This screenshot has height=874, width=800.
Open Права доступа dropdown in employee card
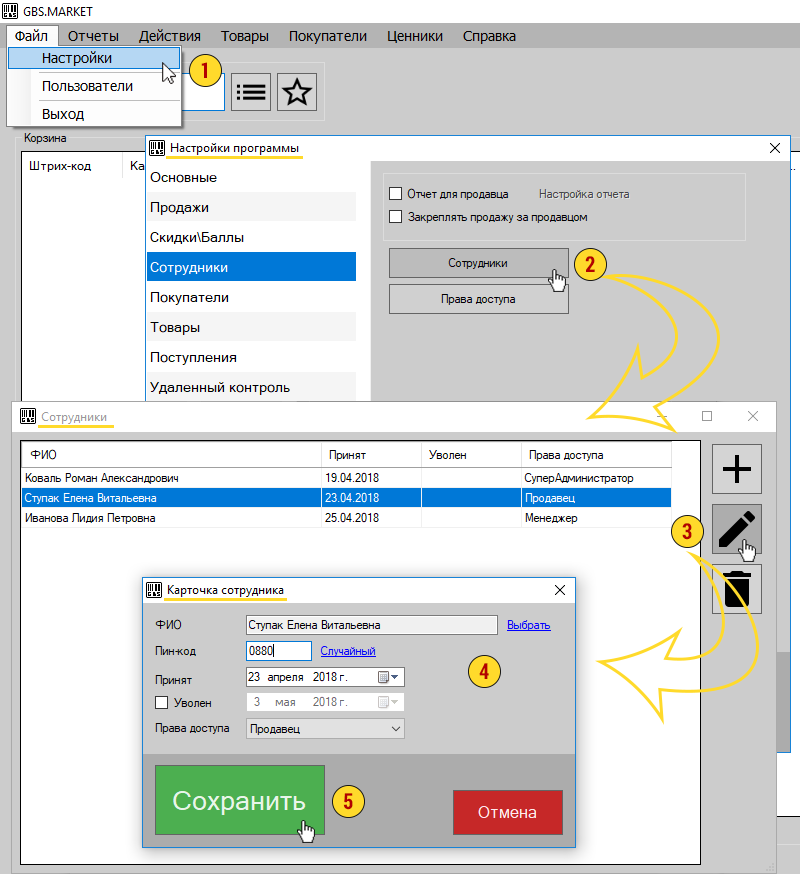[x=325, y=729]
